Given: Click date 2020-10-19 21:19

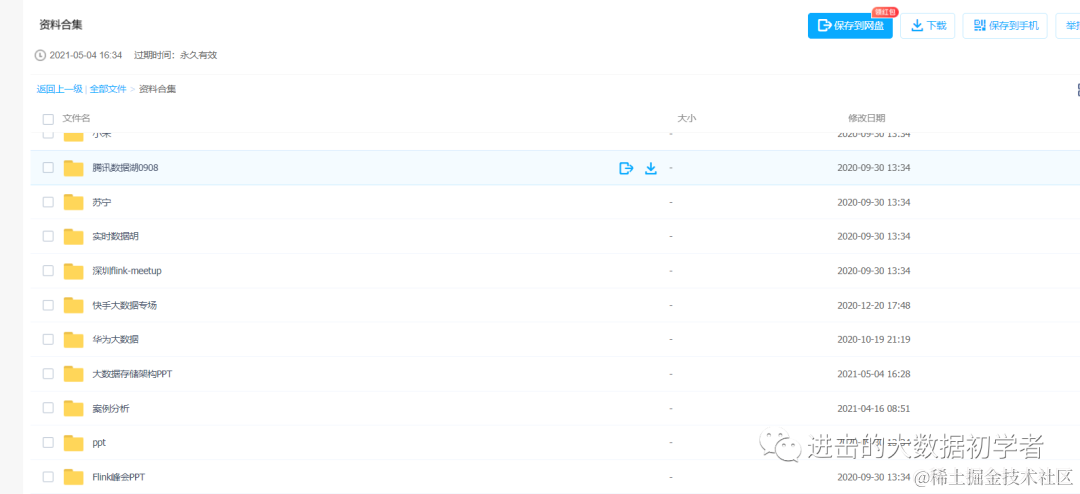Looking at the screenshot, I should (874, 340).
